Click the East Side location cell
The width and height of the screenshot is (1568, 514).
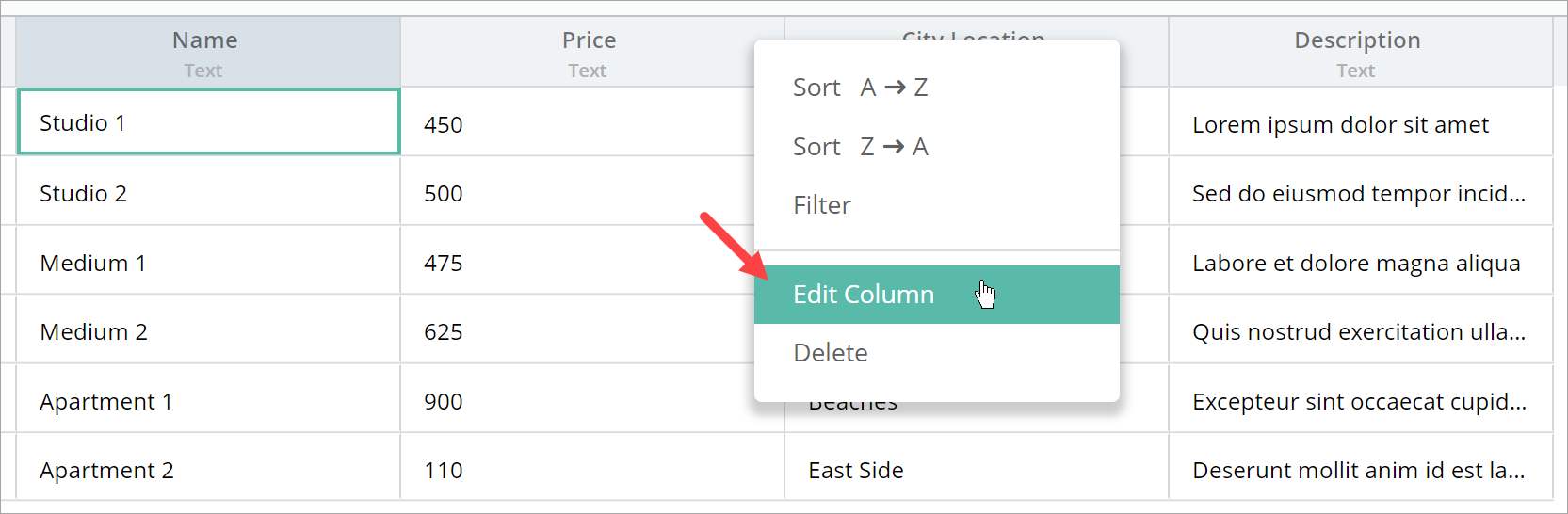[976, 470]
